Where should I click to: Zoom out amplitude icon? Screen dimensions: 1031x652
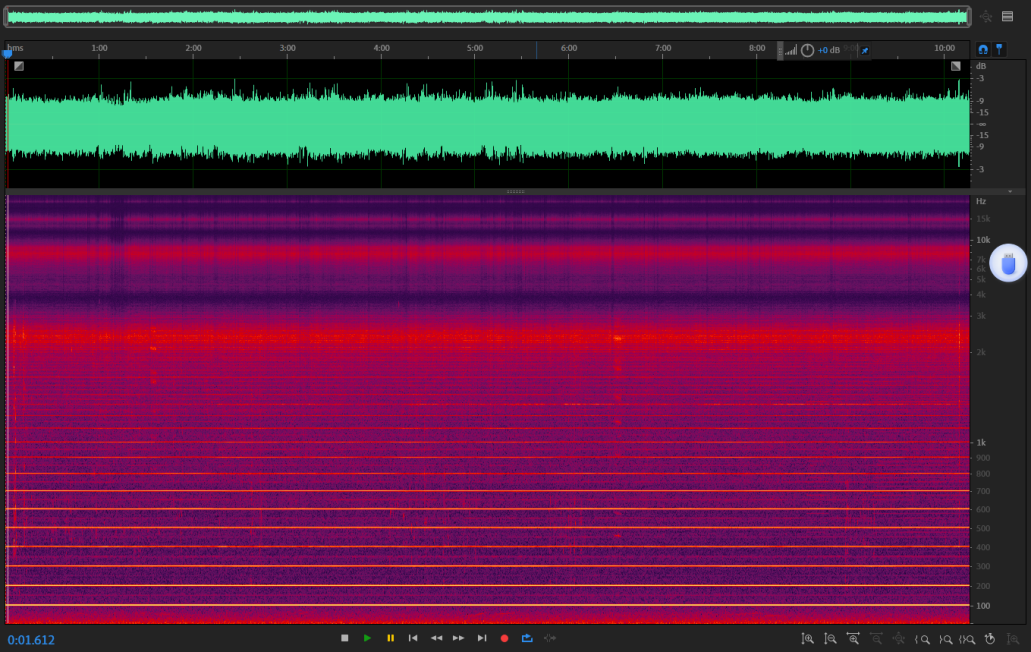[x=830, y=638]
